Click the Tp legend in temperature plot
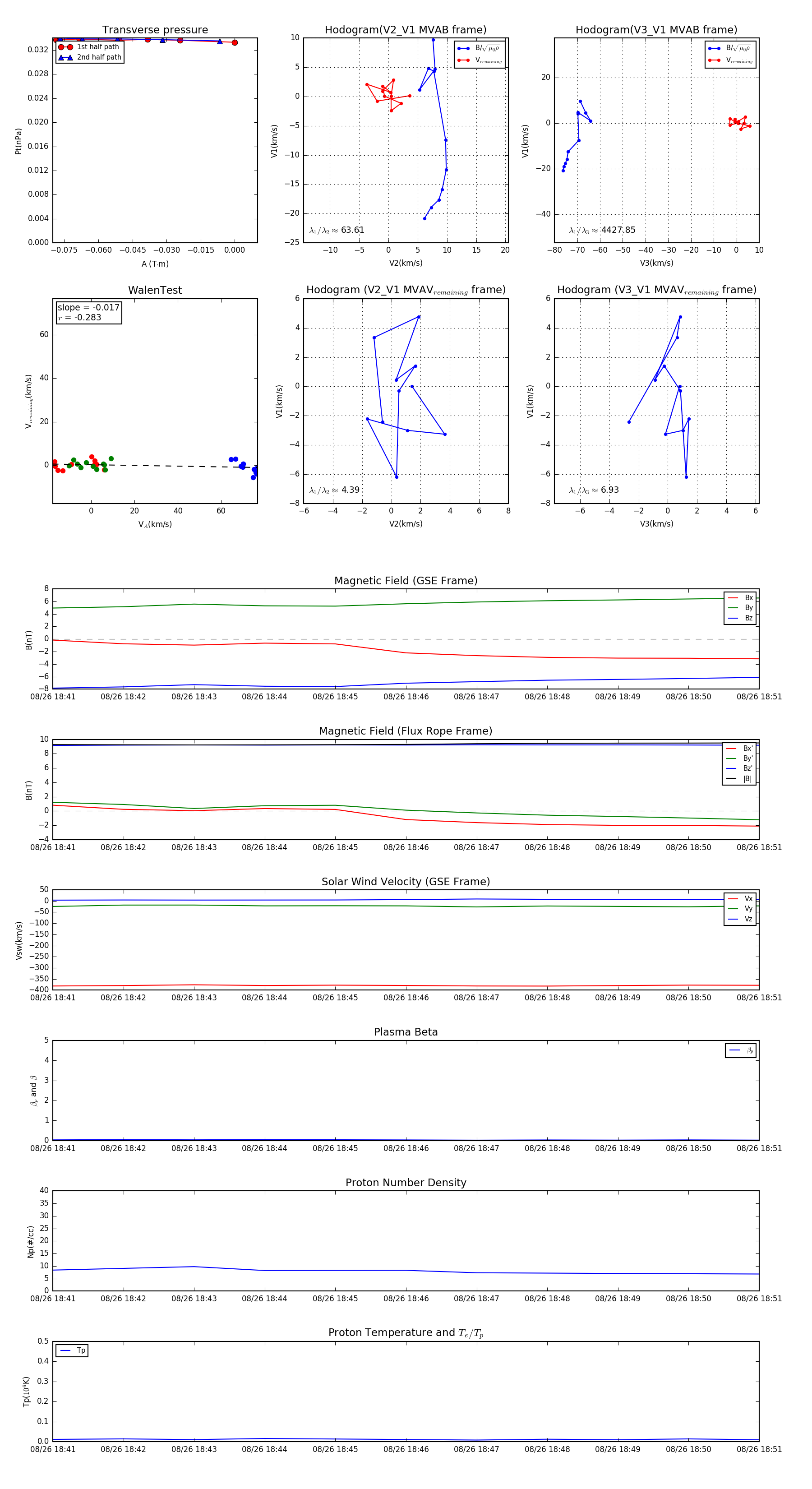Viewport: 812px width, 1489px height. (72, 1350)
